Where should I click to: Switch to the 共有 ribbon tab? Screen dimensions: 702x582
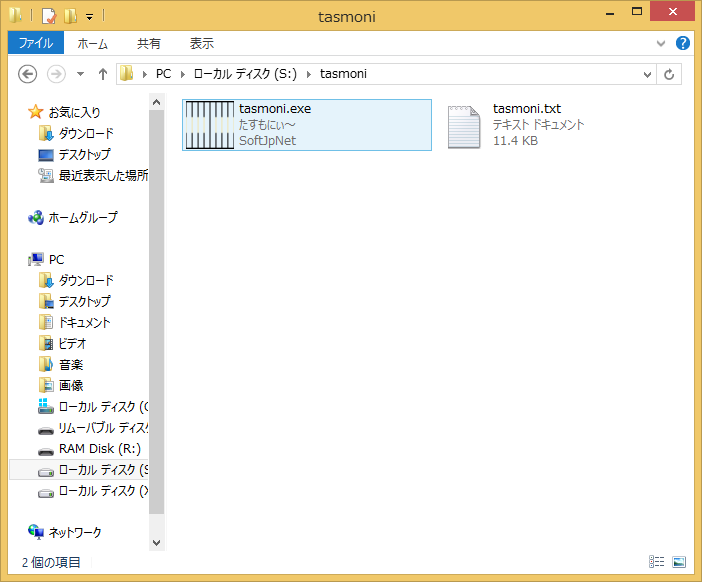149,43
